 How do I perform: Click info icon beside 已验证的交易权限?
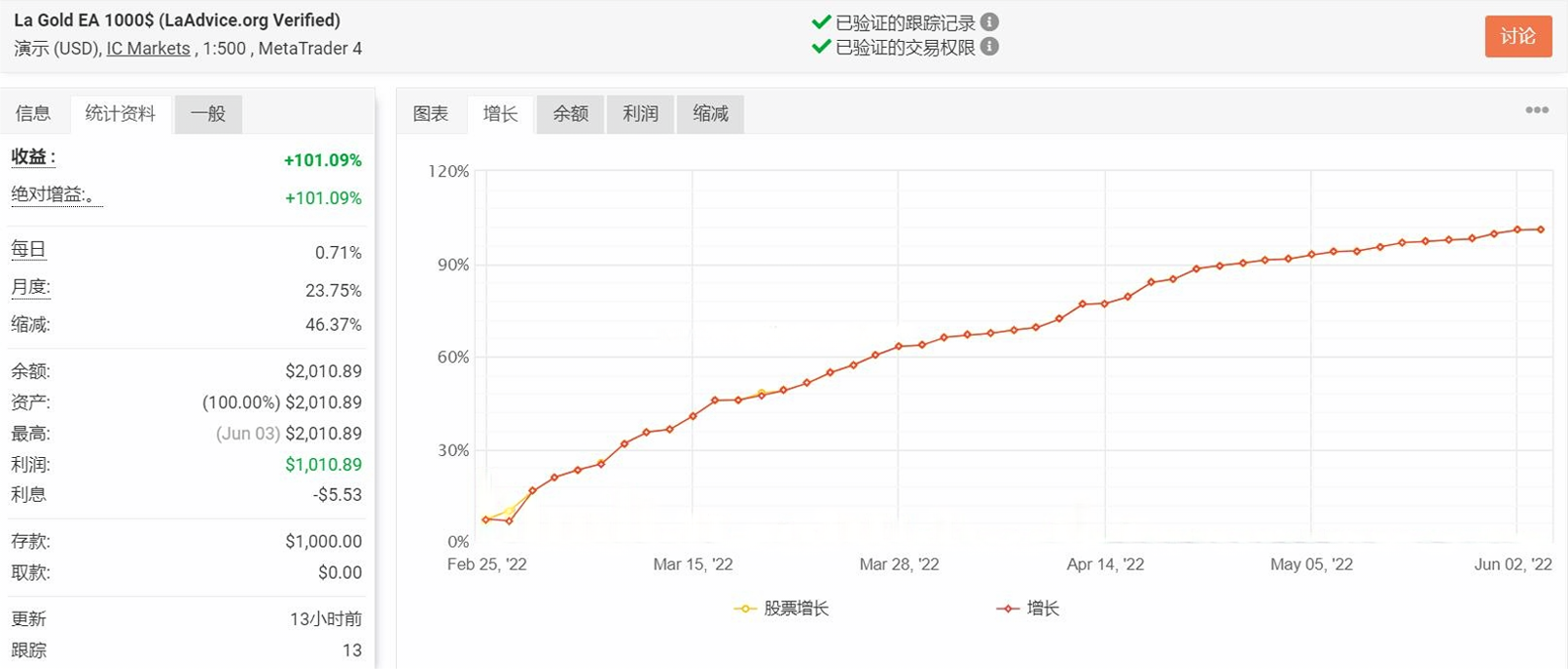(989, 47)
